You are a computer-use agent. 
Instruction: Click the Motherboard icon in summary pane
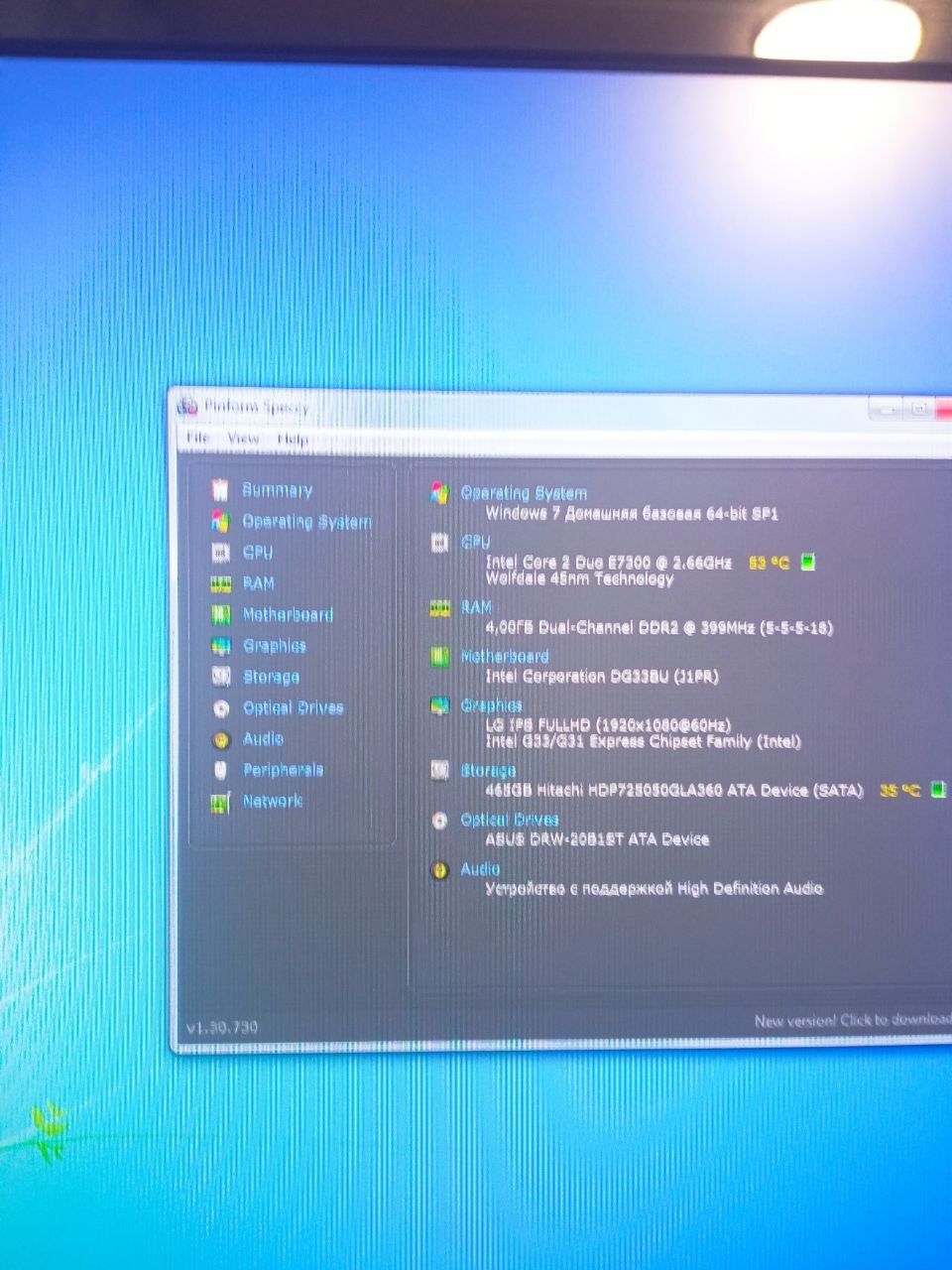tap(439, 656)
